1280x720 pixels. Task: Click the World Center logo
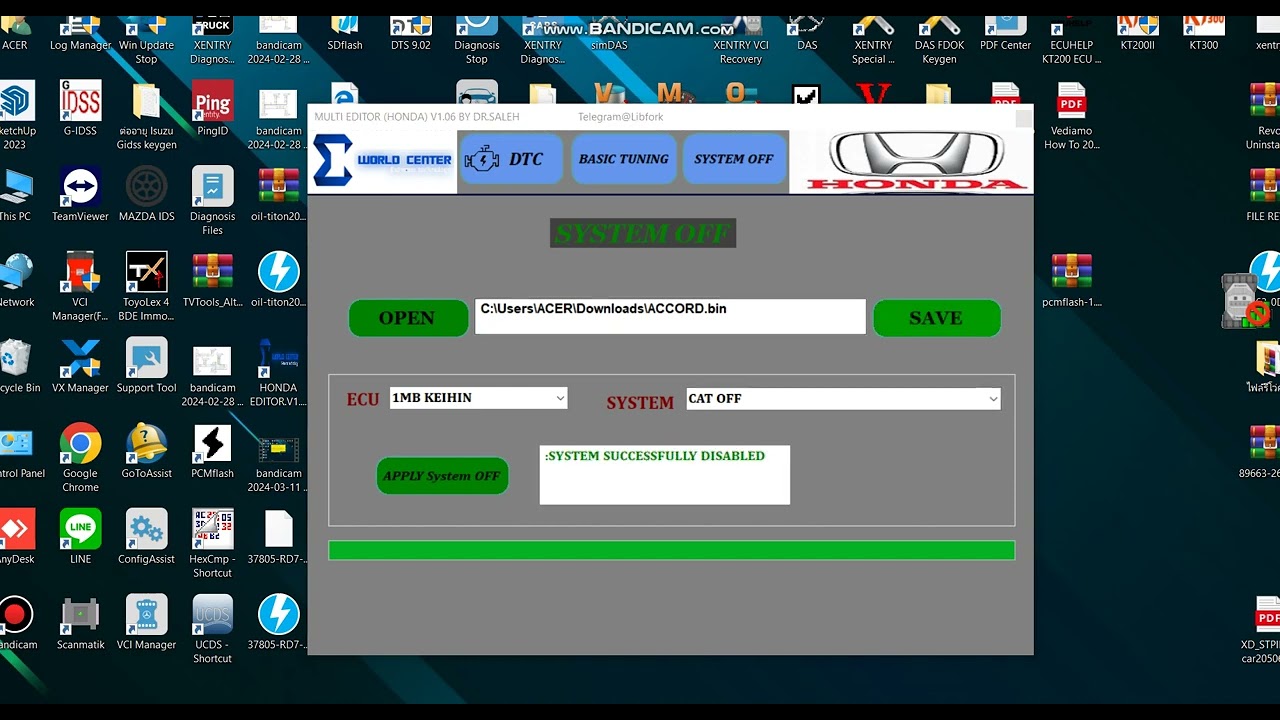[383, 160]
